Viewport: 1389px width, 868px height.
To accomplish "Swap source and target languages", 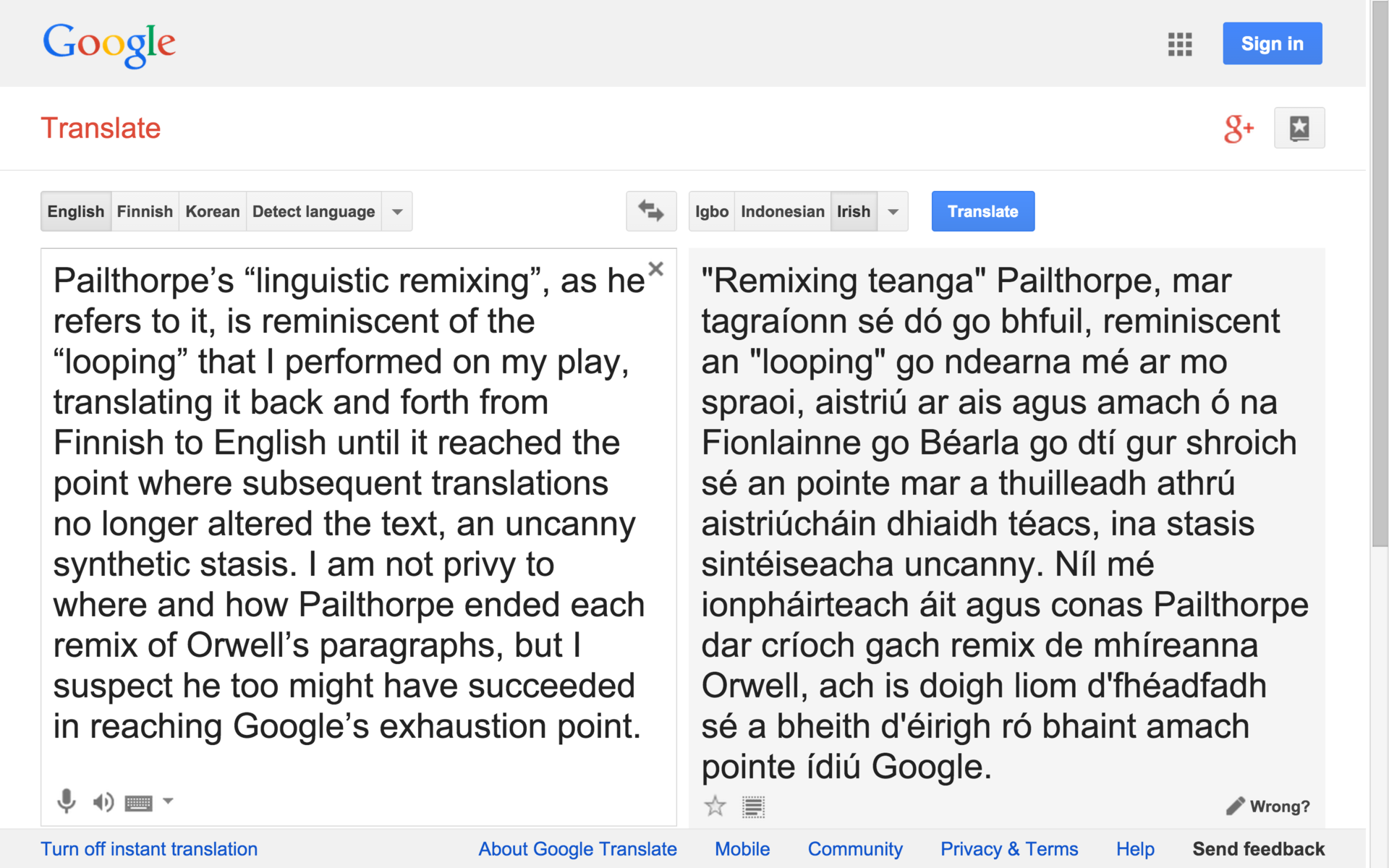I will [x=650, y=211].
